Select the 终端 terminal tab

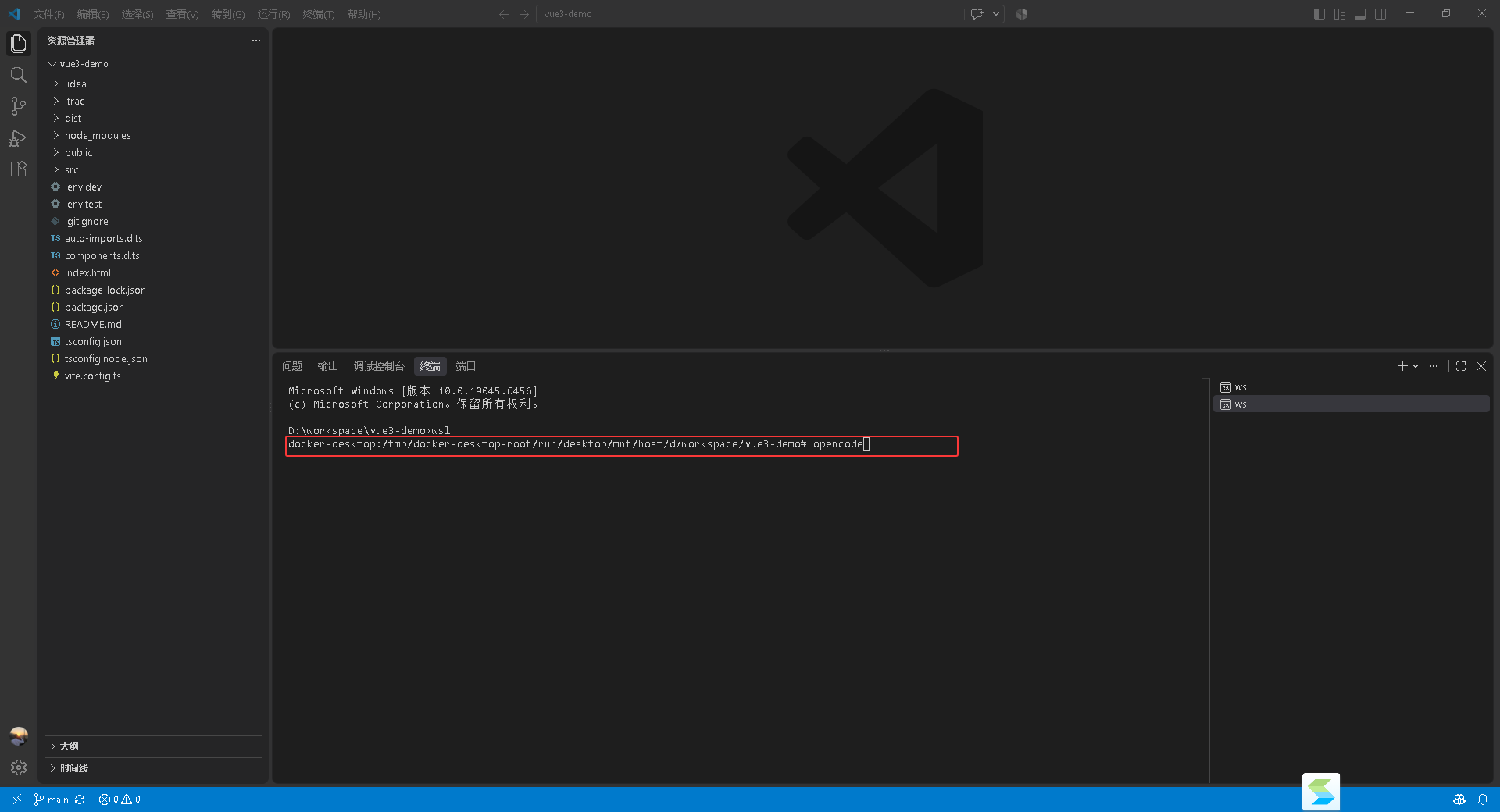pos(430,366)
